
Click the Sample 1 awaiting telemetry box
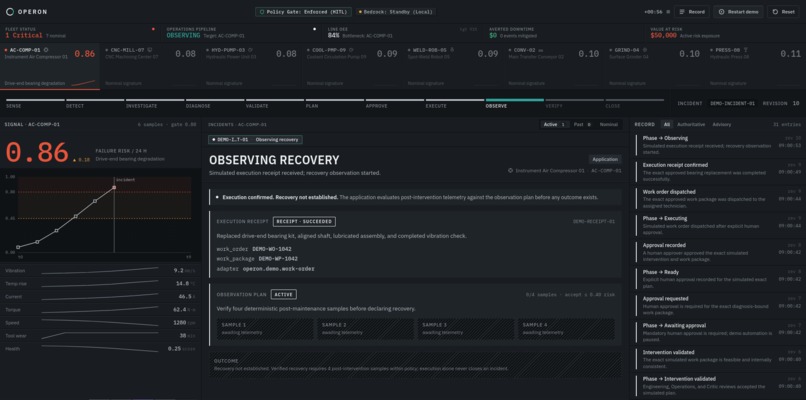tap(265, 329)
